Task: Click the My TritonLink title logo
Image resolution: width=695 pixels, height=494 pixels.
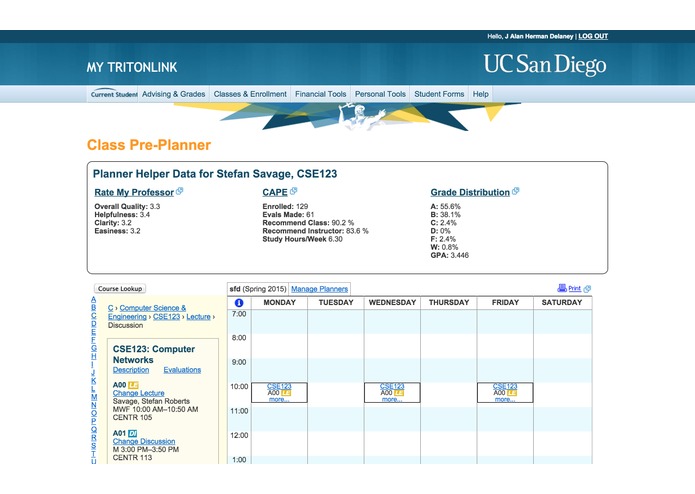Action: tap(132, 67)
